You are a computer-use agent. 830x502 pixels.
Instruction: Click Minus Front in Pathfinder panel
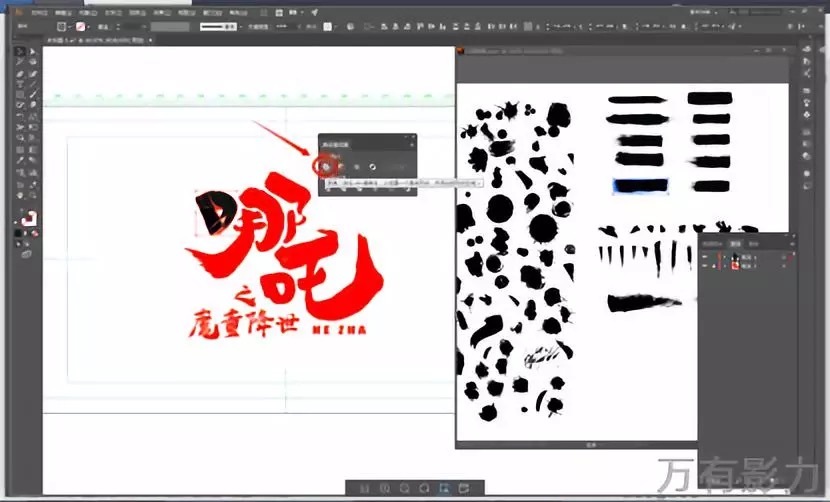click(x=340, y=165)
